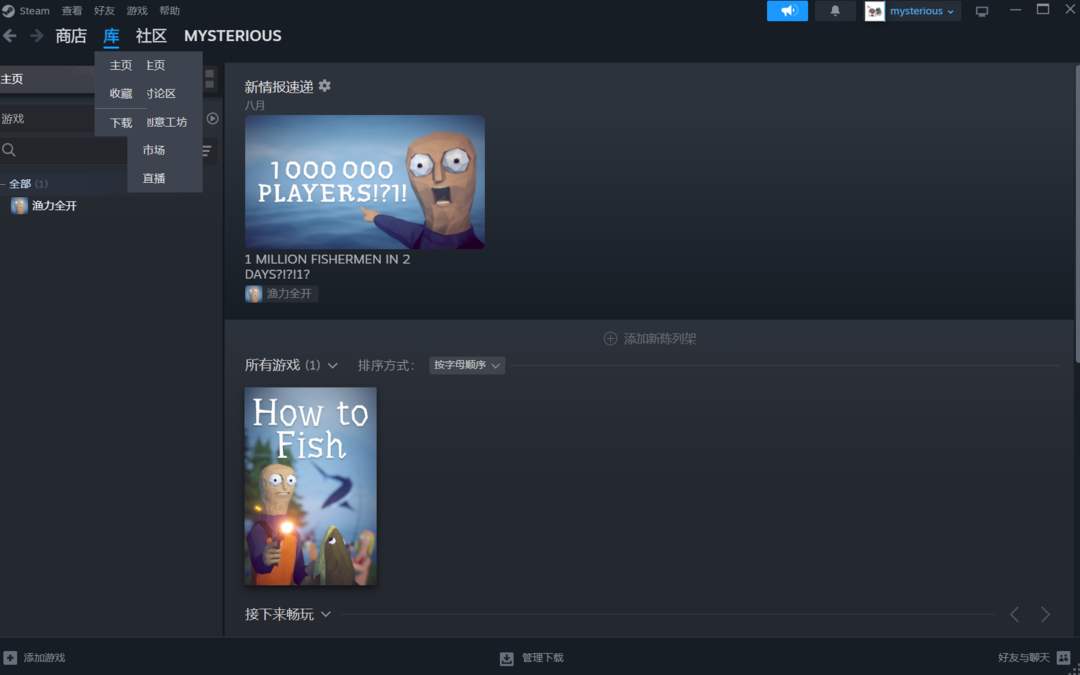This screenshot has height=675, width=1080.
Task: Go back with the left arrow
Action: tap(10, 35)
